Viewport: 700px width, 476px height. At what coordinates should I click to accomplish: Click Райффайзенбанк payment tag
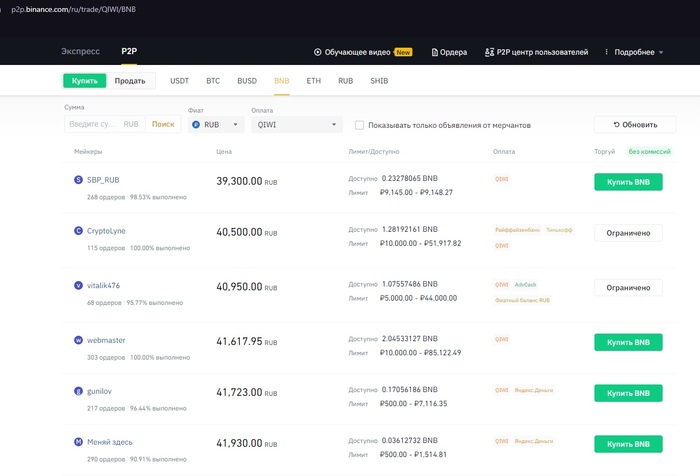pos(517,230)
